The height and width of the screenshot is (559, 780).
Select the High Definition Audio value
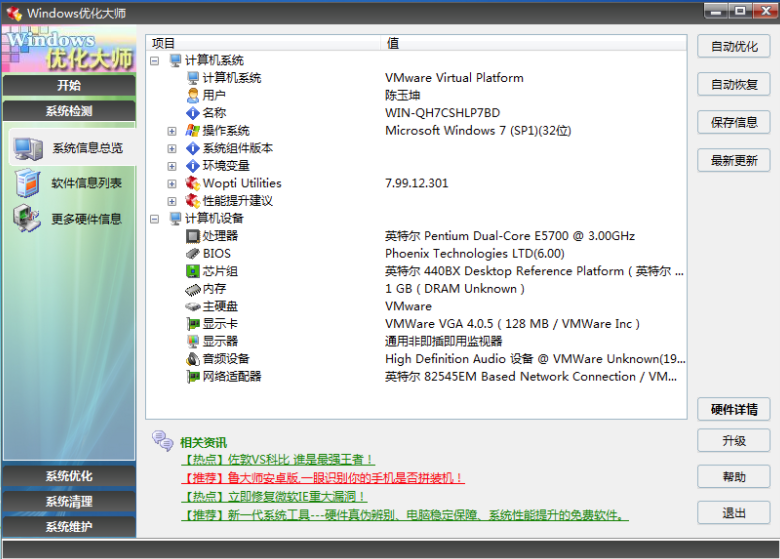point(535,359)
